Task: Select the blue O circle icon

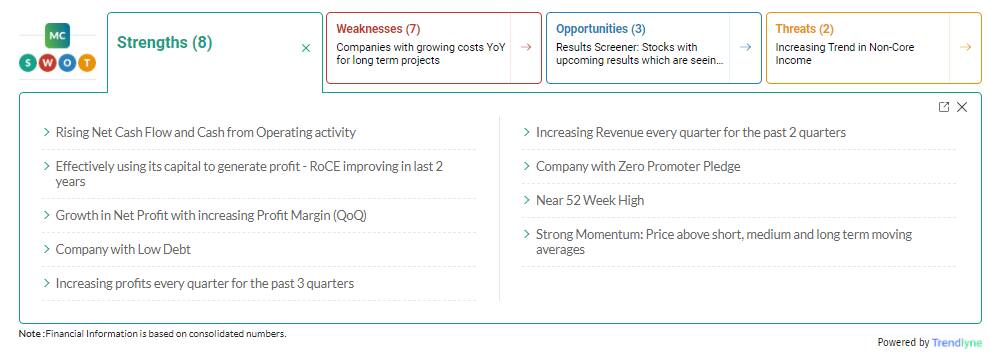Action: (67, 63)
